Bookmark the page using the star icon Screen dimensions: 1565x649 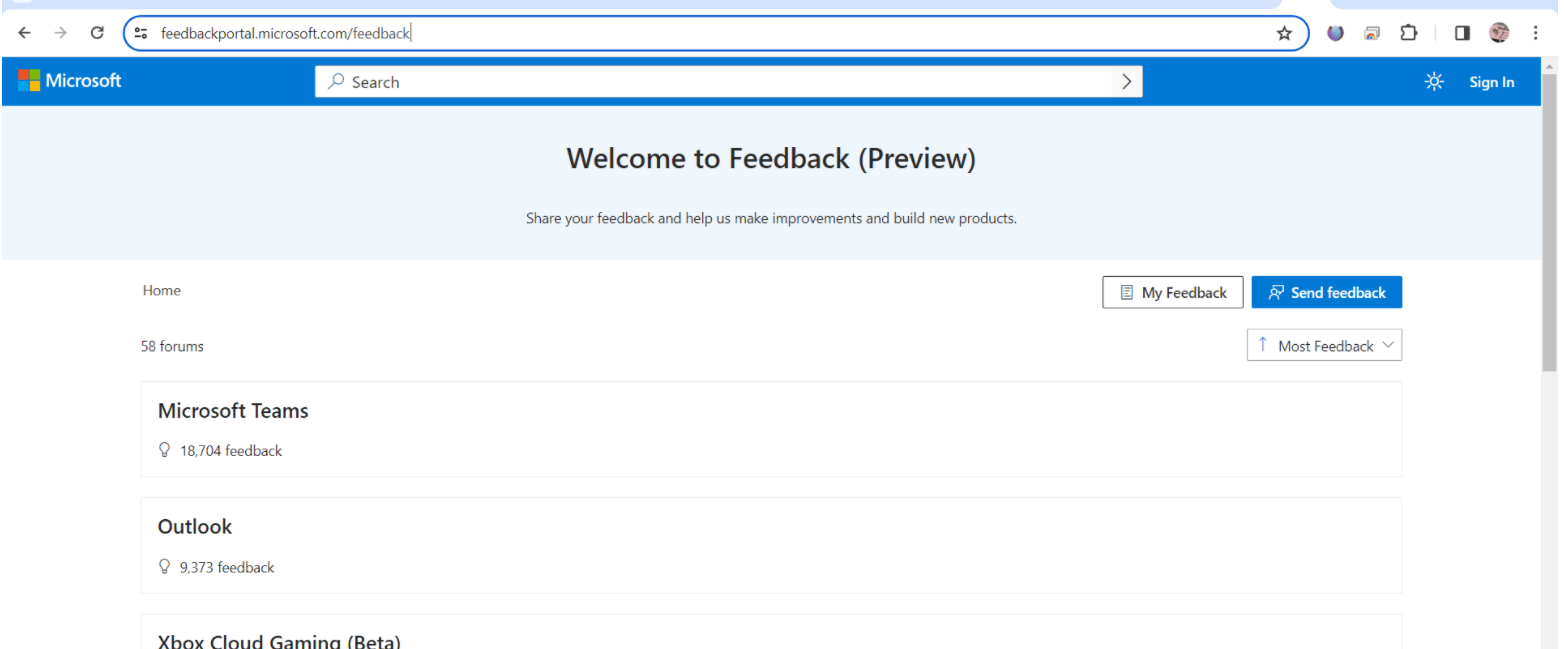(1284, 32)
